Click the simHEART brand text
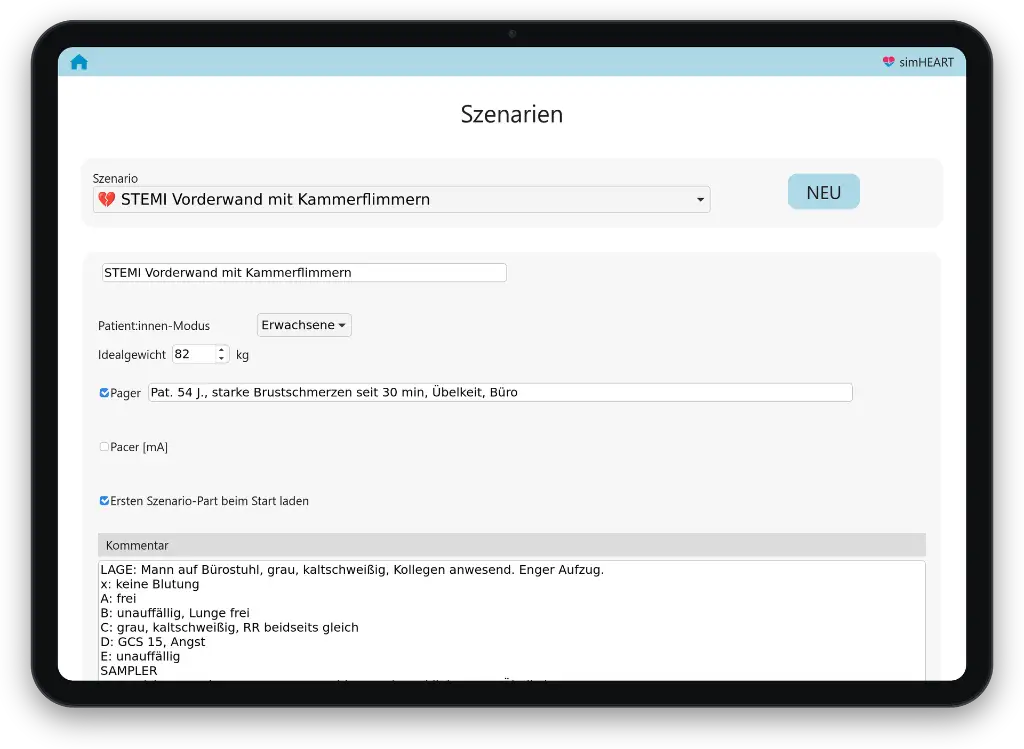 point(926,62)
